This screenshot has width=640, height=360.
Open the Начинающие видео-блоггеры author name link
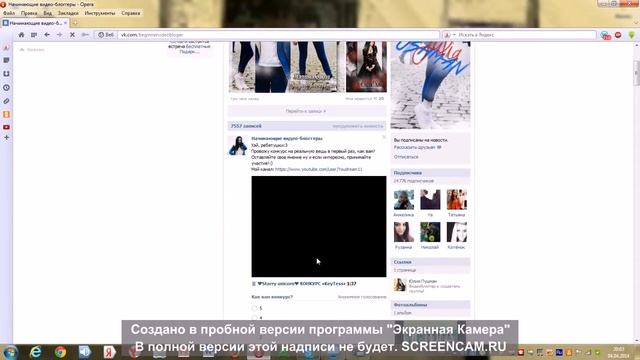point(287,138)
